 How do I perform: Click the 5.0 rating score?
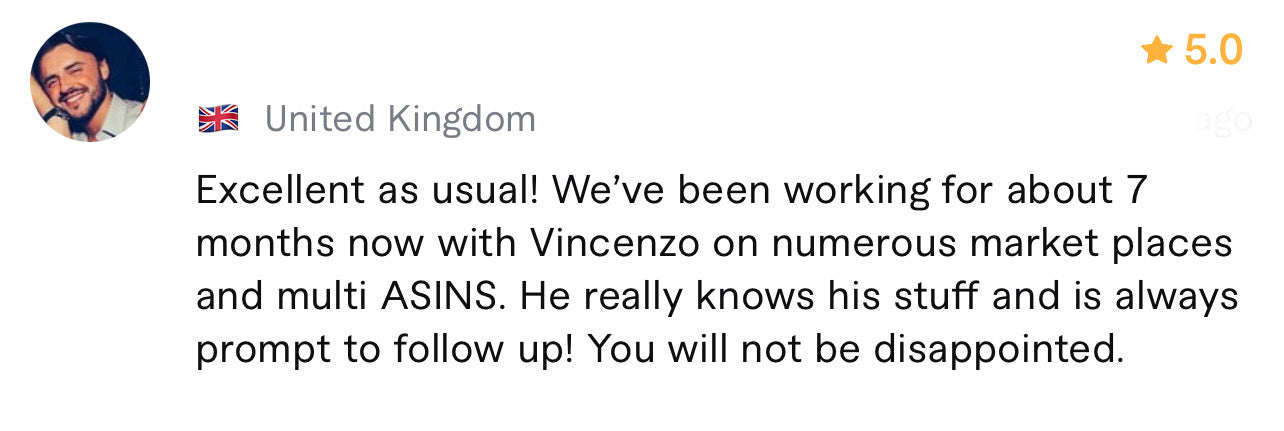[1213, 50]
